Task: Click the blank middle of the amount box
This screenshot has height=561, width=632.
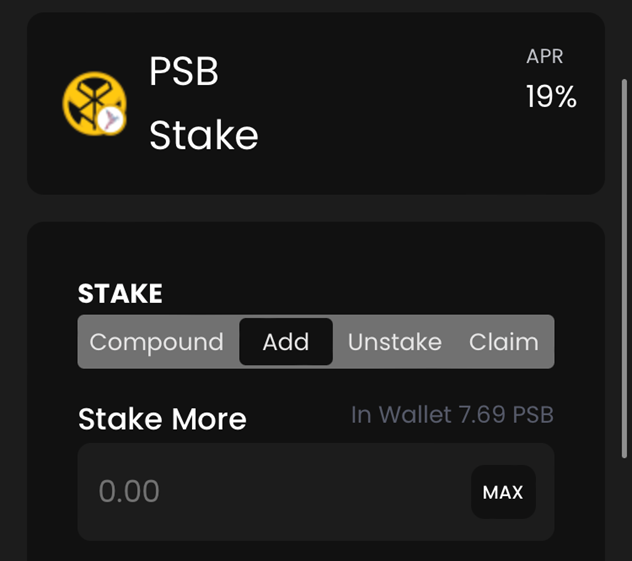Action: (x=314, y=492)
